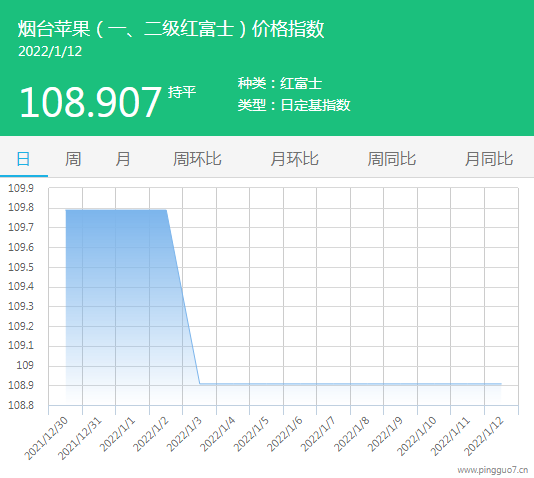Click the chart title 烟台苹果价格指数
534x478 pixels.
pos(171,29)
